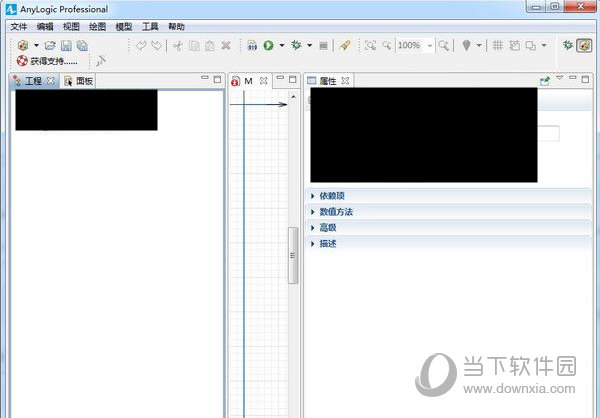
Task: Click the Delete X icon
Action: pos(226,46)
